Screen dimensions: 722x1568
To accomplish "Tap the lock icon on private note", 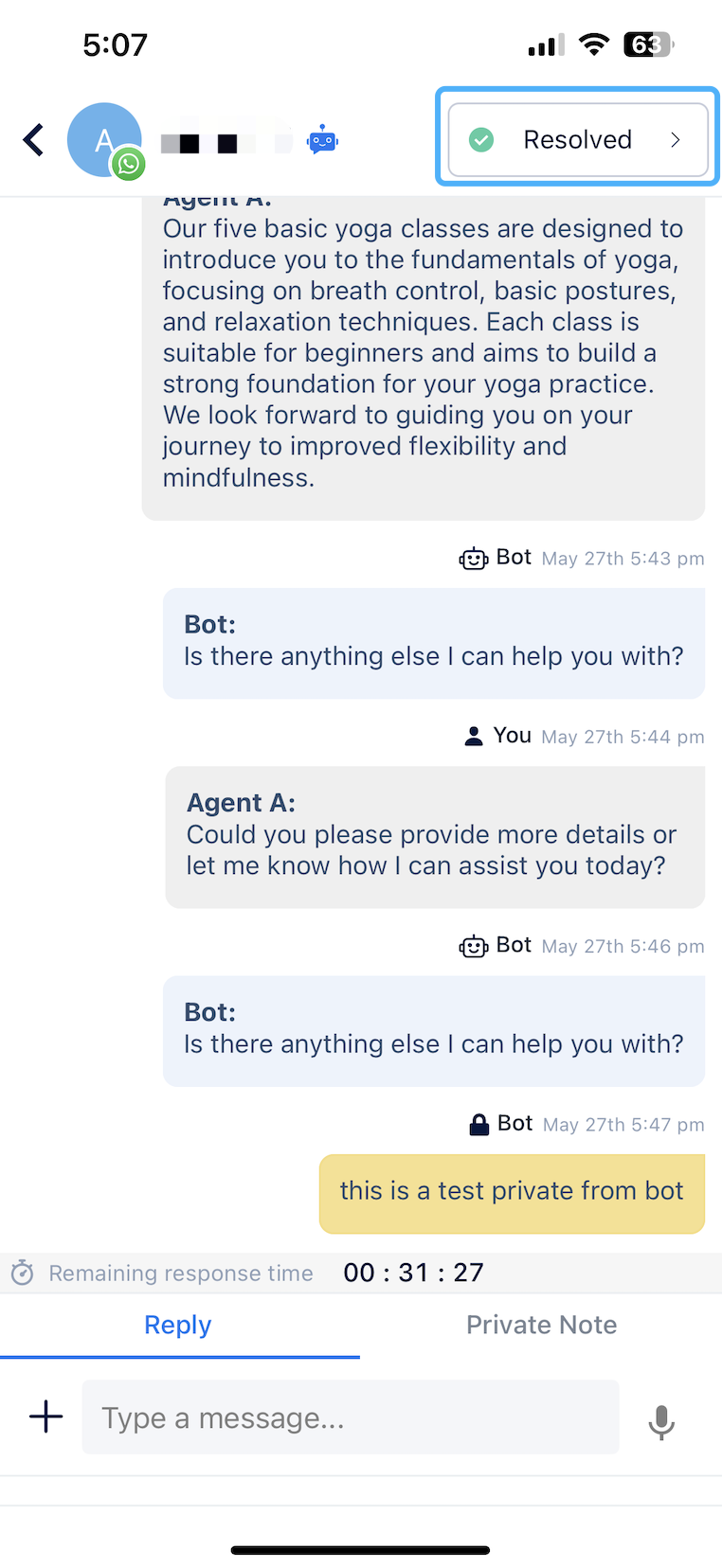I will (479, 1124).
